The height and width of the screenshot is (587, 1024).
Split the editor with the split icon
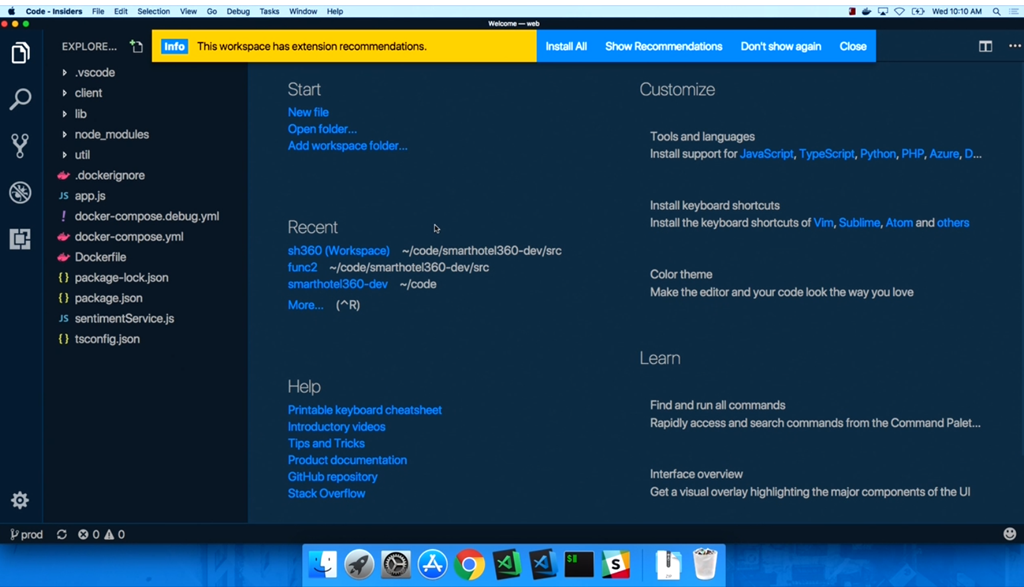coord(985,46)
